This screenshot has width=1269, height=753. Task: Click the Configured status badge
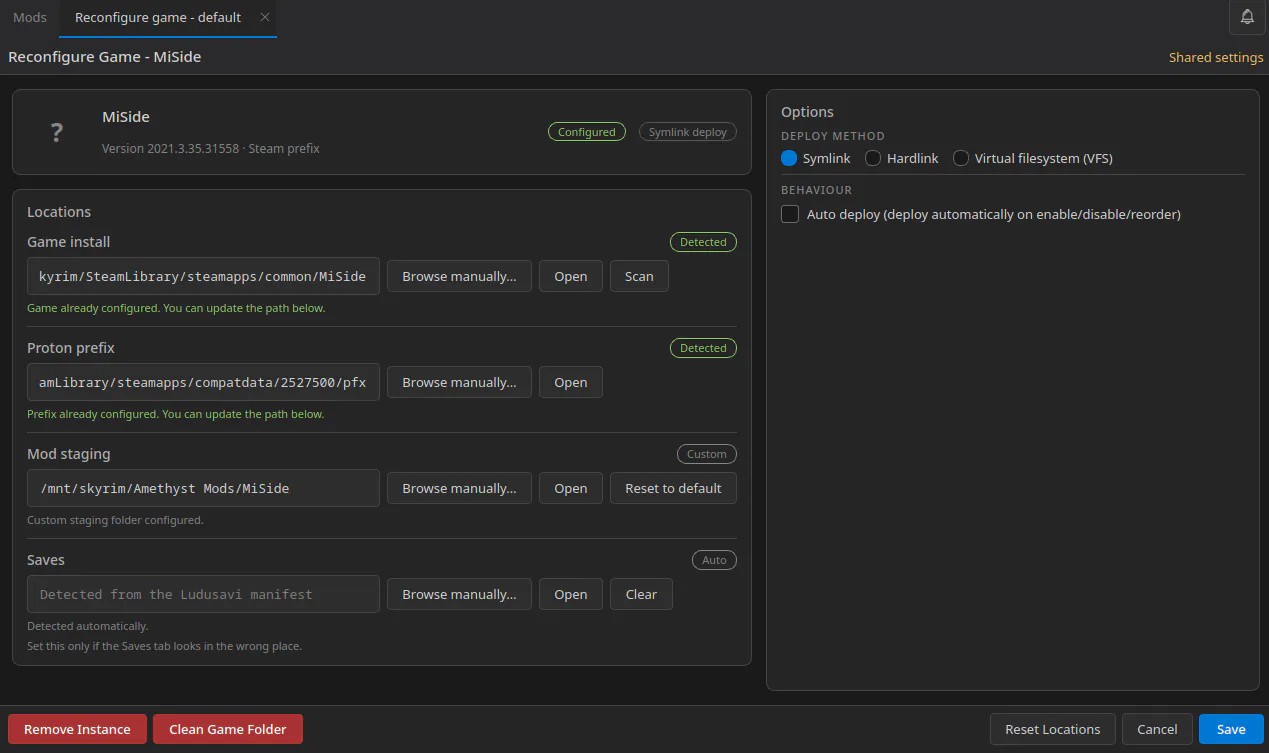pyautogui.click(x=587, y=132)
